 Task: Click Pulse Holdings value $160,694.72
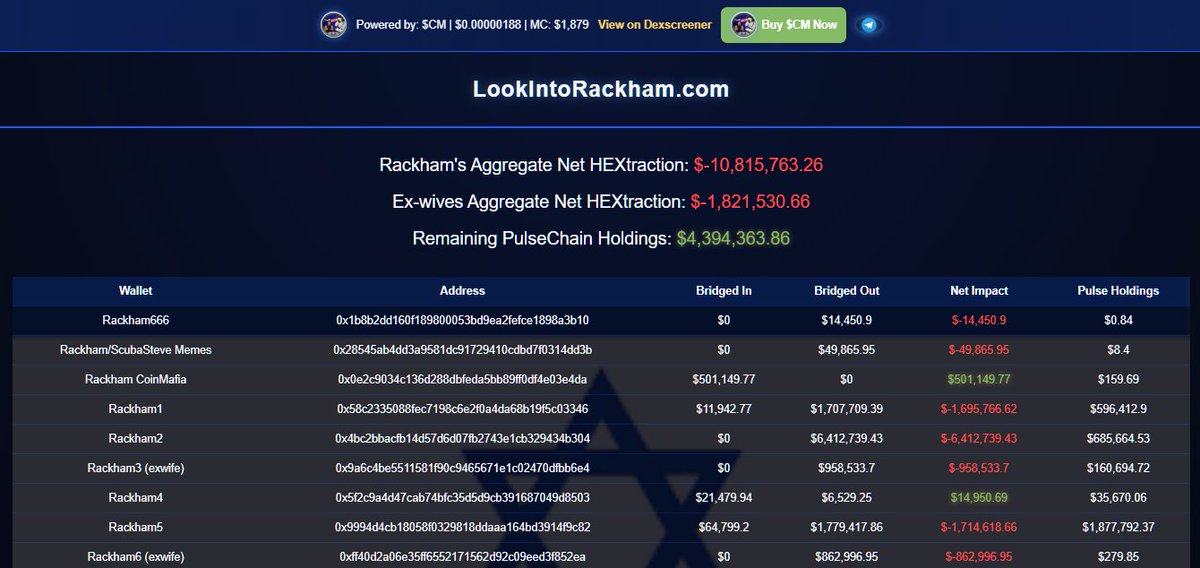1118,468
